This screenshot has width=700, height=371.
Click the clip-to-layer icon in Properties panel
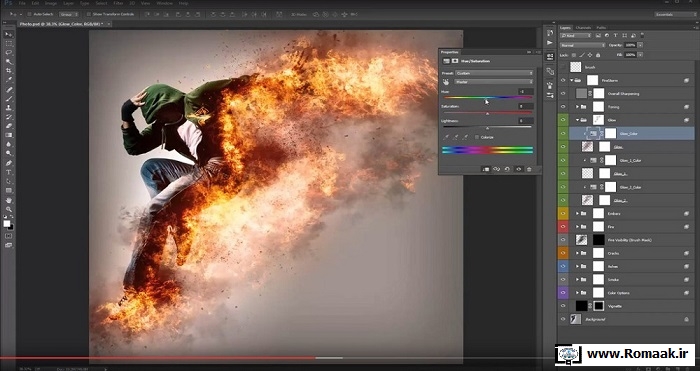(x=486, y=169)
